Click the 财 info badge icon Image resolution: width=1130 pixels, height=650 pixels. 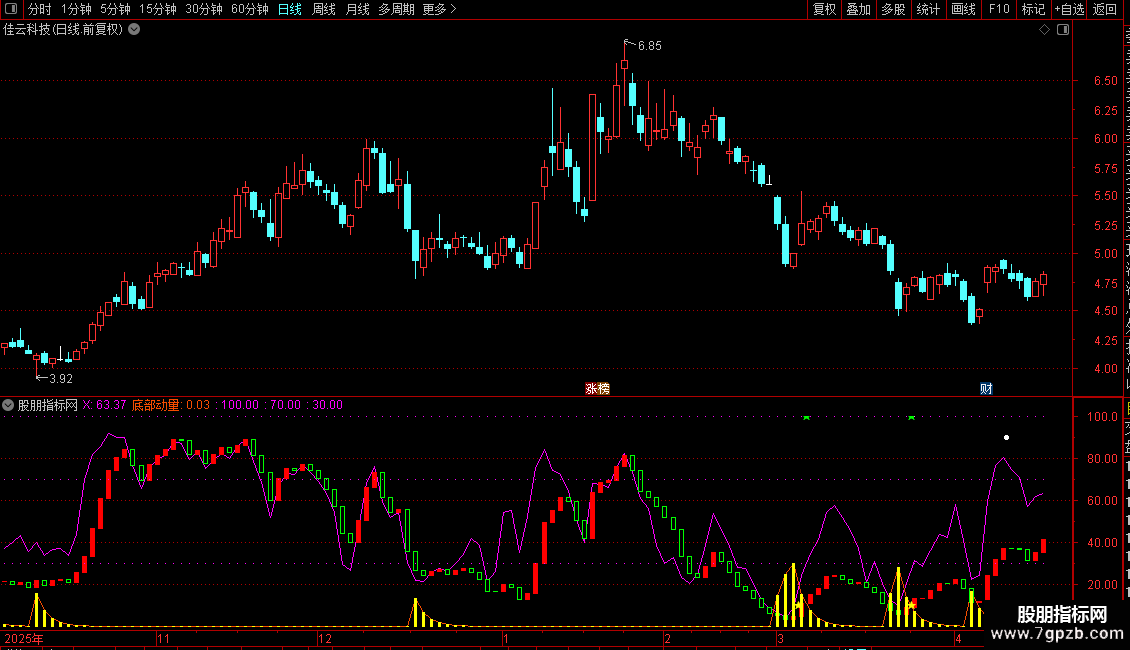pos(986,388)
